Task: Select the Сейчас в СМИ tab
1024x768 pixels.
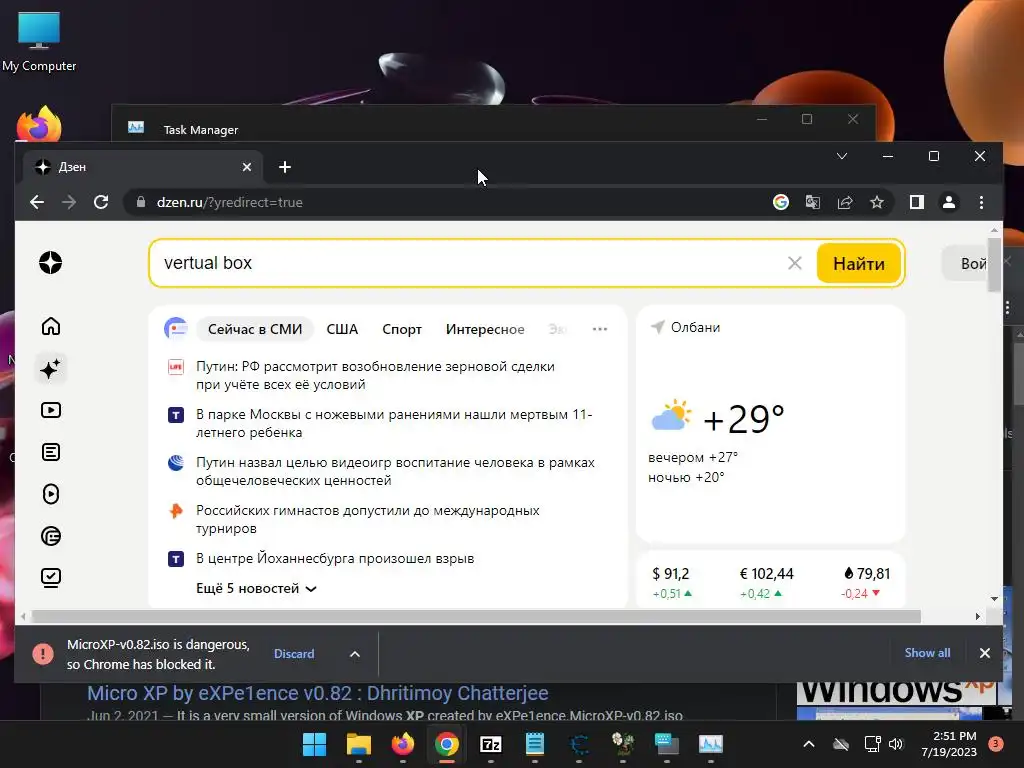Action: [255, 329]
